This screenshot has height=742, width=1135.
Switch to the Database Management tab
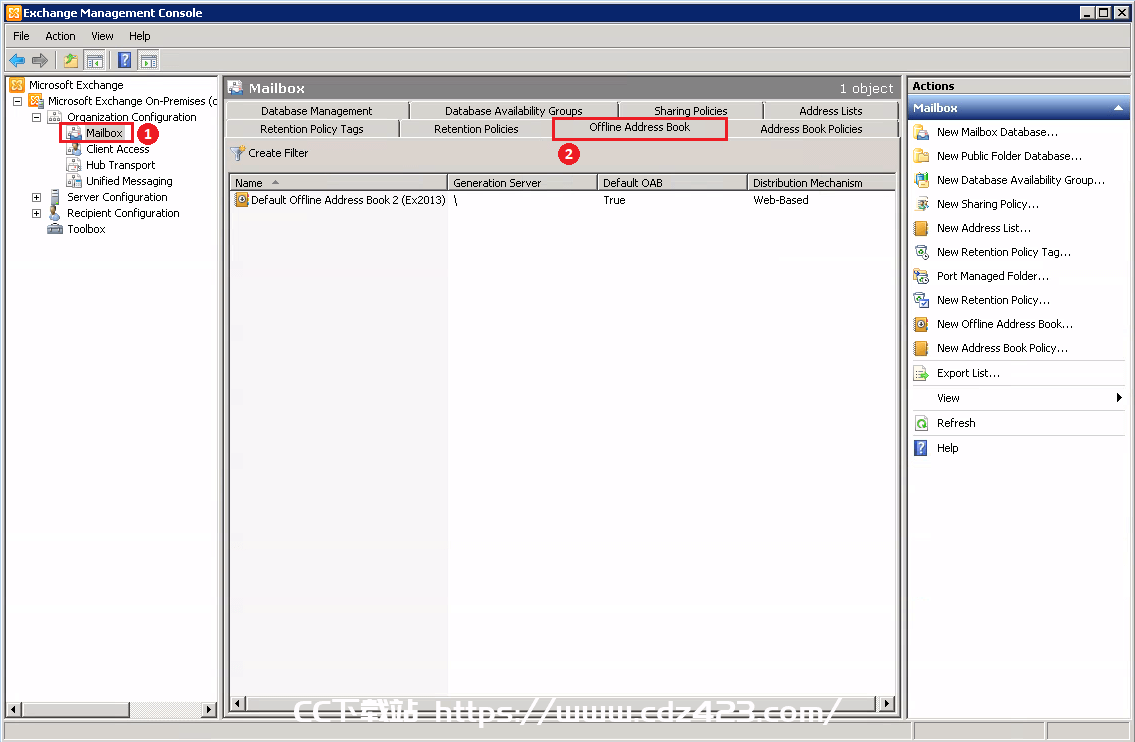317,111
